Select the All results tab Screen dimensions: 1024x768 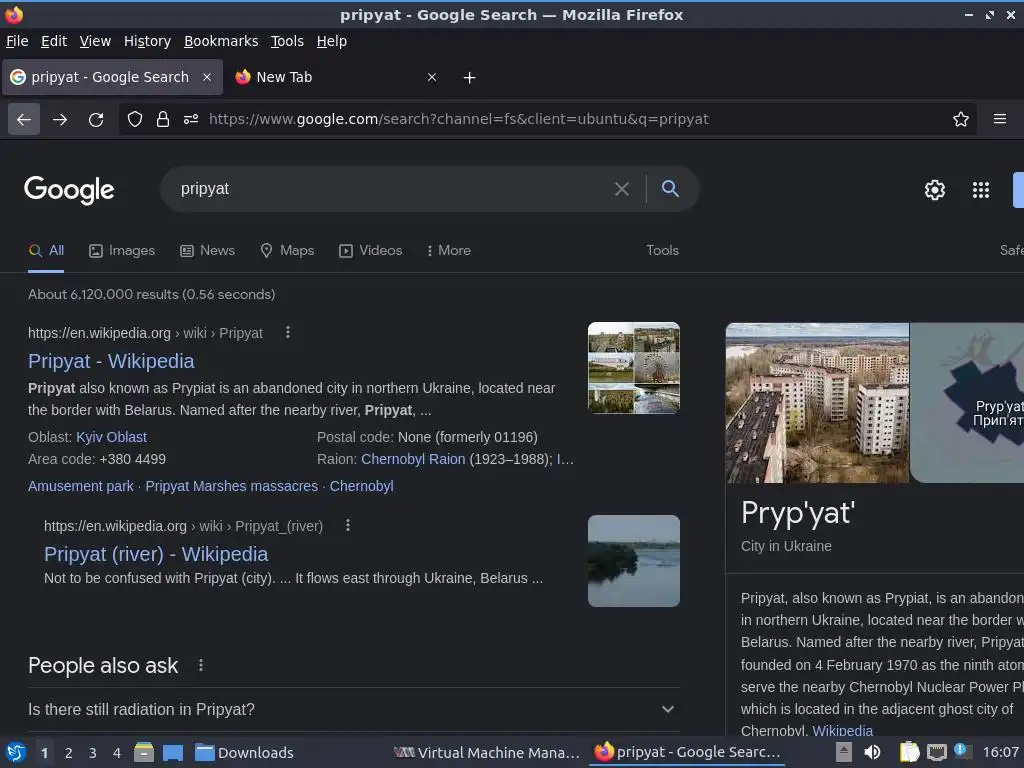click(46, 250)
